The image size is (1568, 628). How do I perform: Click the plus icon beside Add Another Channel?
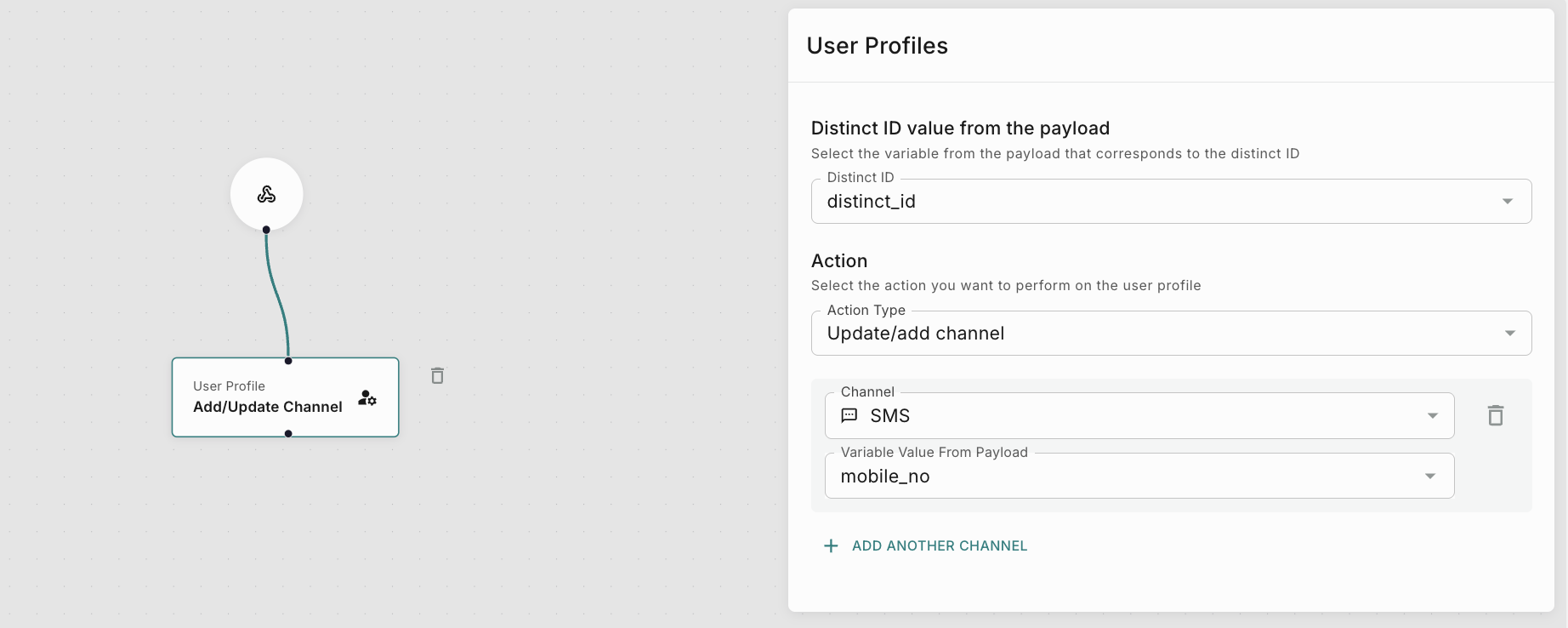click(x=831, y=545)
